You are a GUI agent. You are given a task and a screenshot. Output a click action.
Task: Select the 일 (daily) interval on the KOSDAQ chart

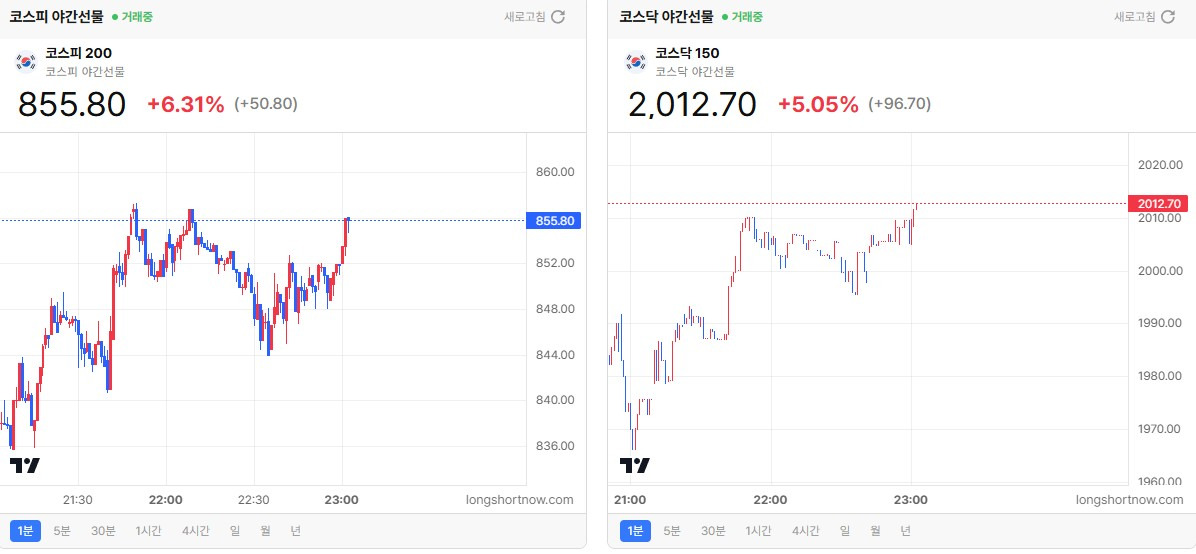pyautogui.click(x=845, y=531)
